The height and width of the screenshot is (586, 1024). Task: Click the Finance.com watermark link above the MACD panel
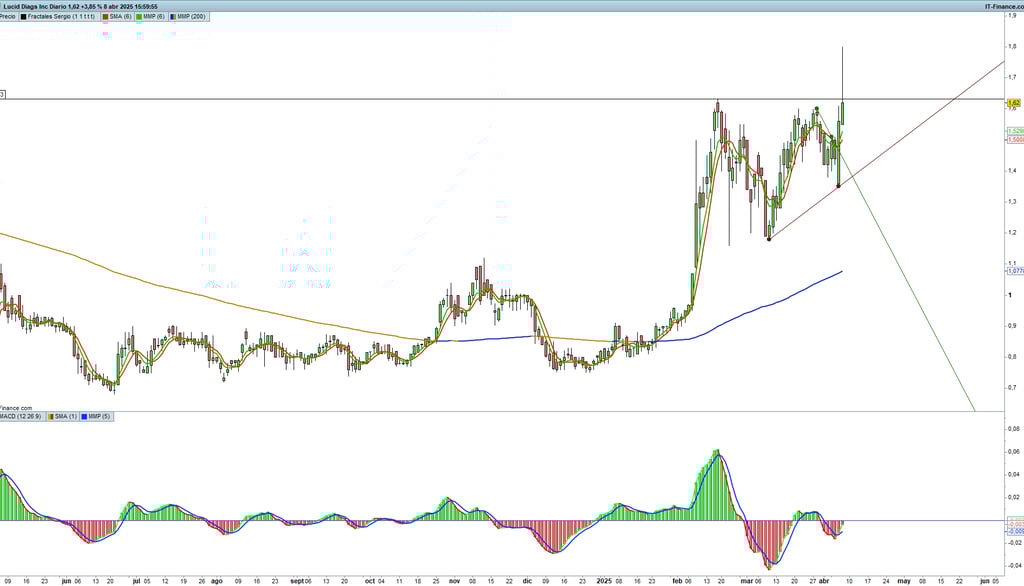coord(16,408)
